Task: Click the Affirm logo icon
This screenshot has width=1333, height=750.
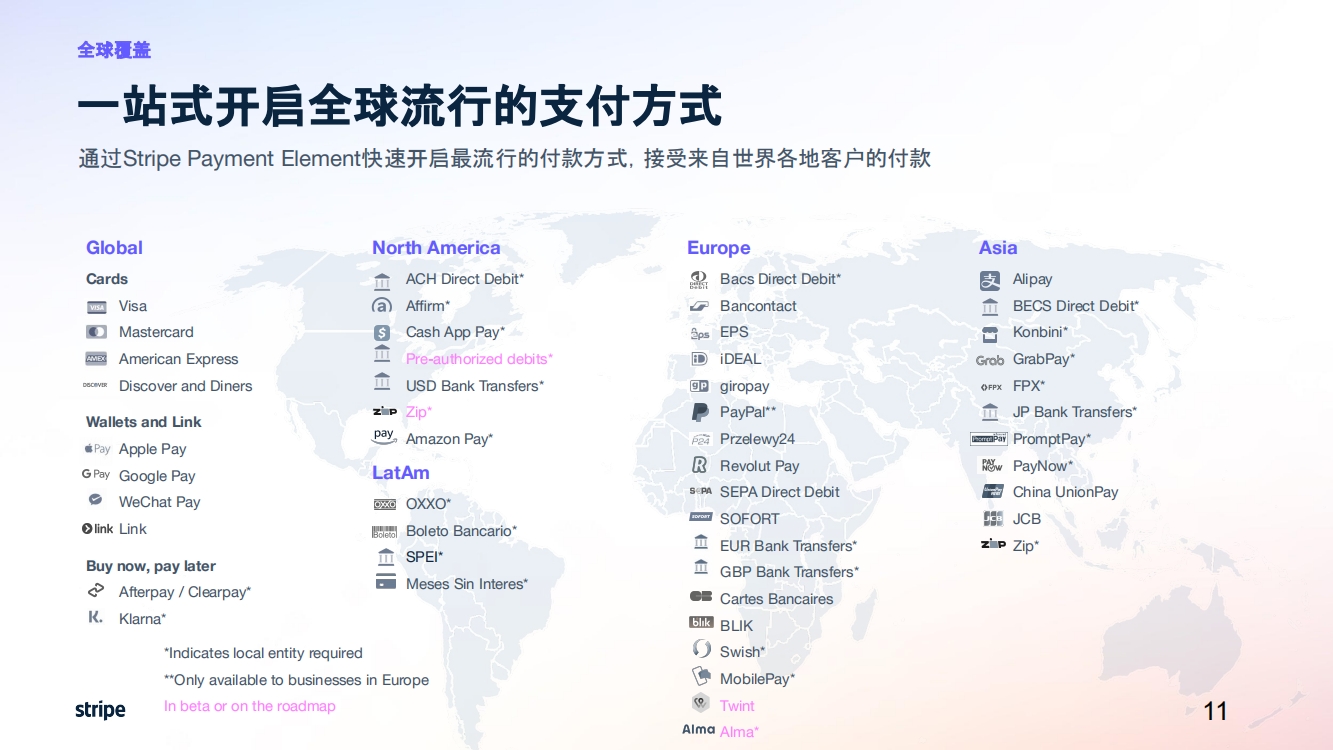Action: [382, 306]
